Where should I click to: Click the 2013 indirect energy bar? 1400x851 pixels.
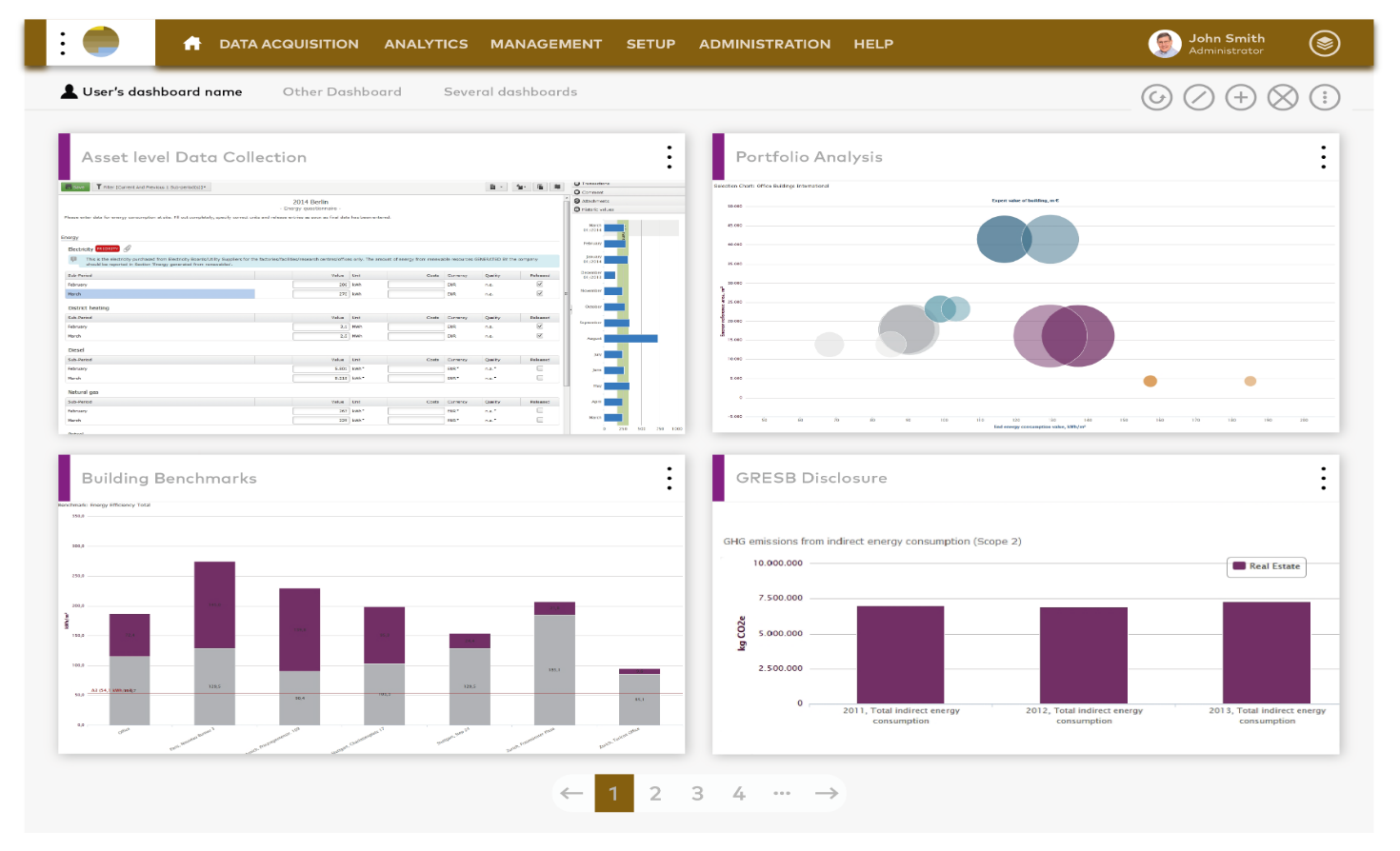(1267, 653)
